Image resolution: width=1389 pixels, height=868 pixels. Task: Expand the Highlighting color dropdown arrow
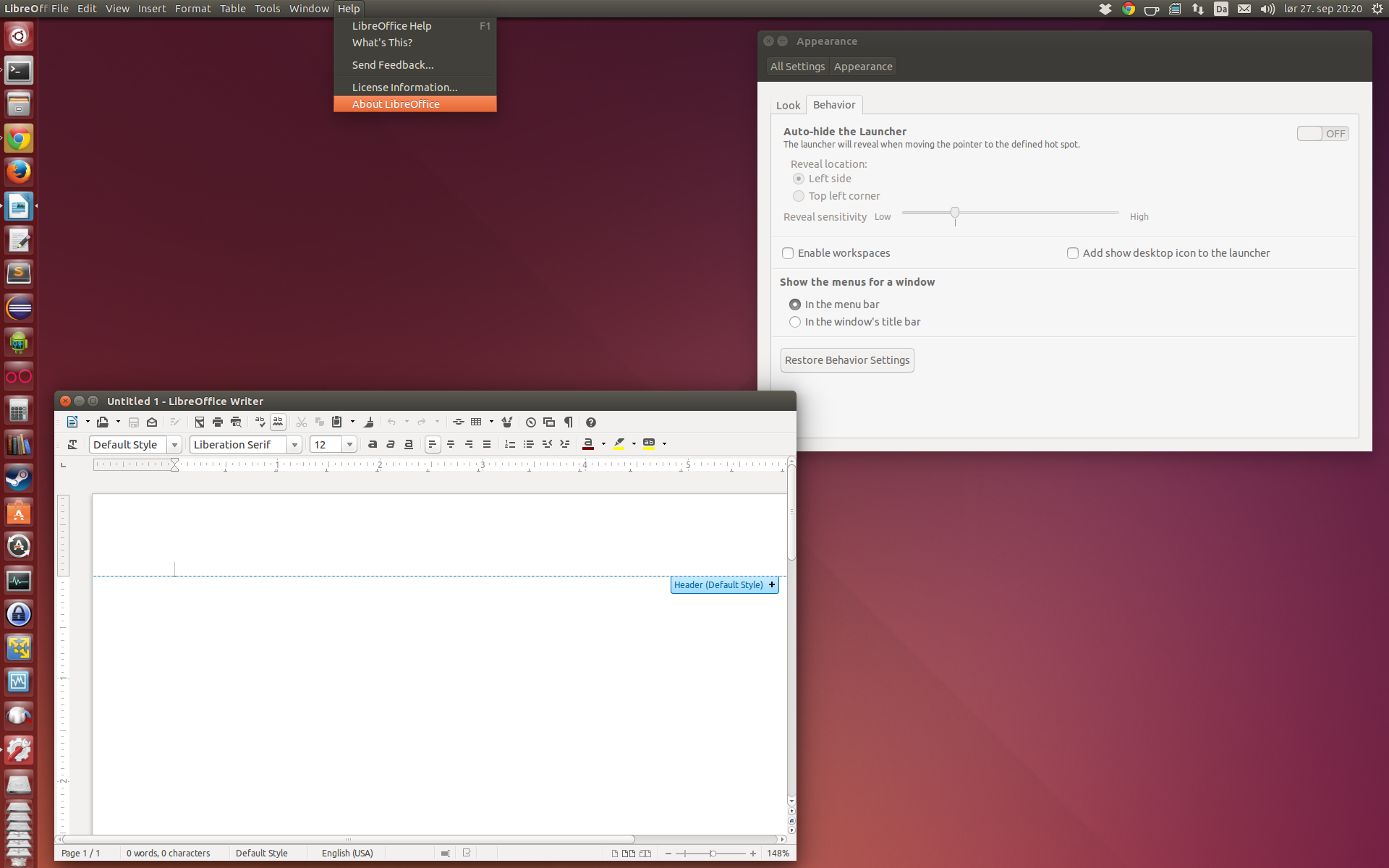pyautogui.click(x=634, y=444)
